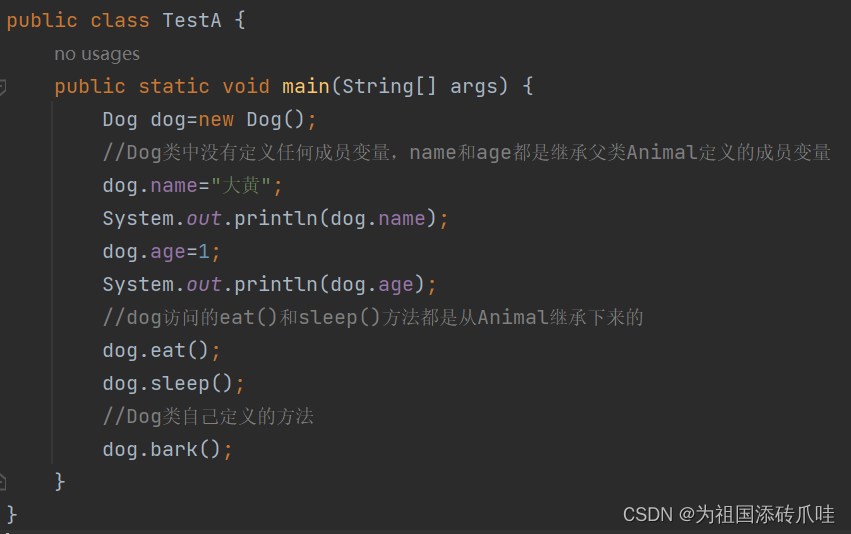Click the TestA class name
The image size is (851, 534).
[192, 21]
